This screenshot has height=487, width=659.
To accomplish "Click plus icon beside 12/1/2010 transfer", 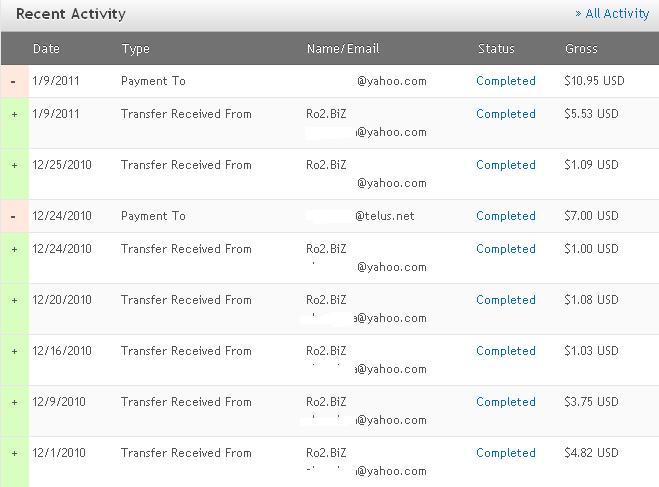I will coord(14,453).
